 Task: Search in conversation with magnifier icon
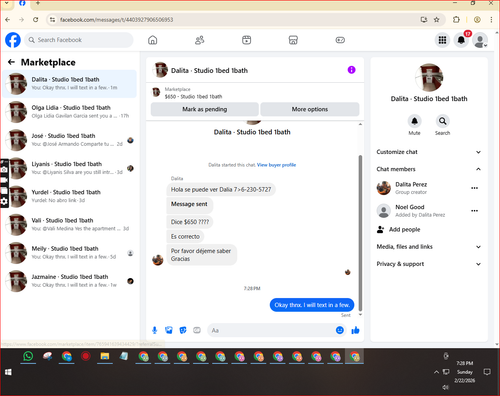(x=442, y=121)
